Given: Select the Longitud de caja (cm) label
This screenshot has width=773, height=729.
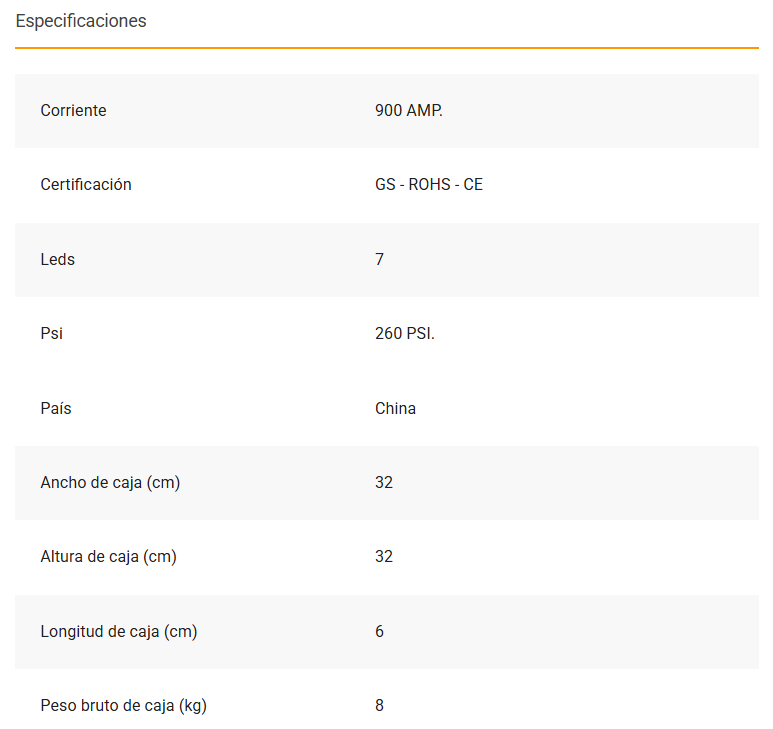Looking at the screenshot, I should pyautogui.click(x=118, y=632).
